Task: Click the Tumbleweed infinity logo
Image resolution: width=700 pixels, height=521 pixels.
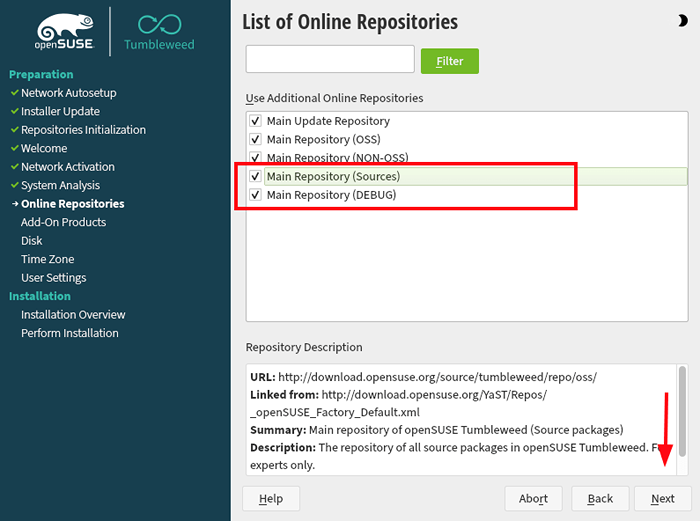Action: tap(159, 32)
